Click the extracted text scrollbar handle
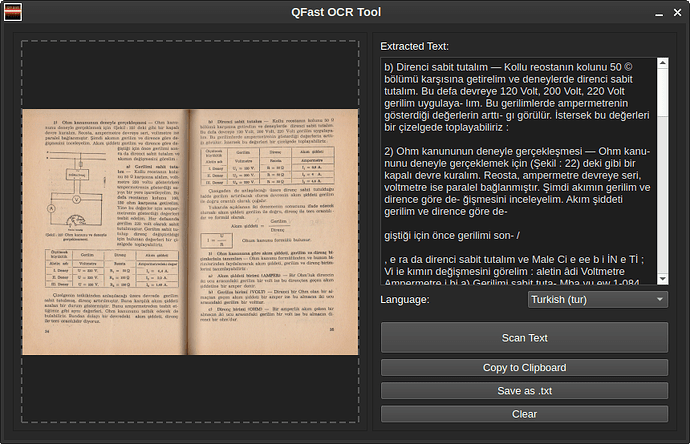690x444 pixels. pos(663,92)
